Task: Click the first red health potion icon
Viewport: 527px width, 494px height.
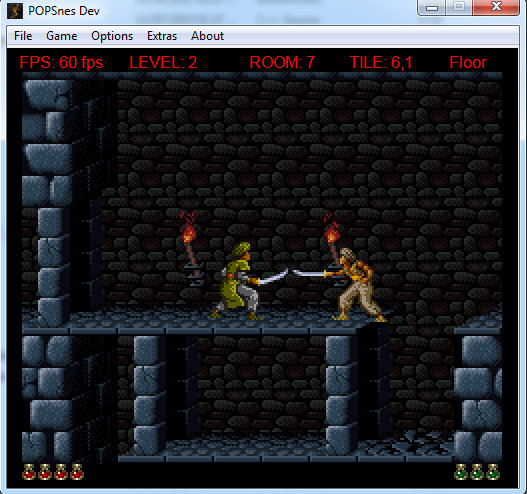Action: tap(29, 471)
